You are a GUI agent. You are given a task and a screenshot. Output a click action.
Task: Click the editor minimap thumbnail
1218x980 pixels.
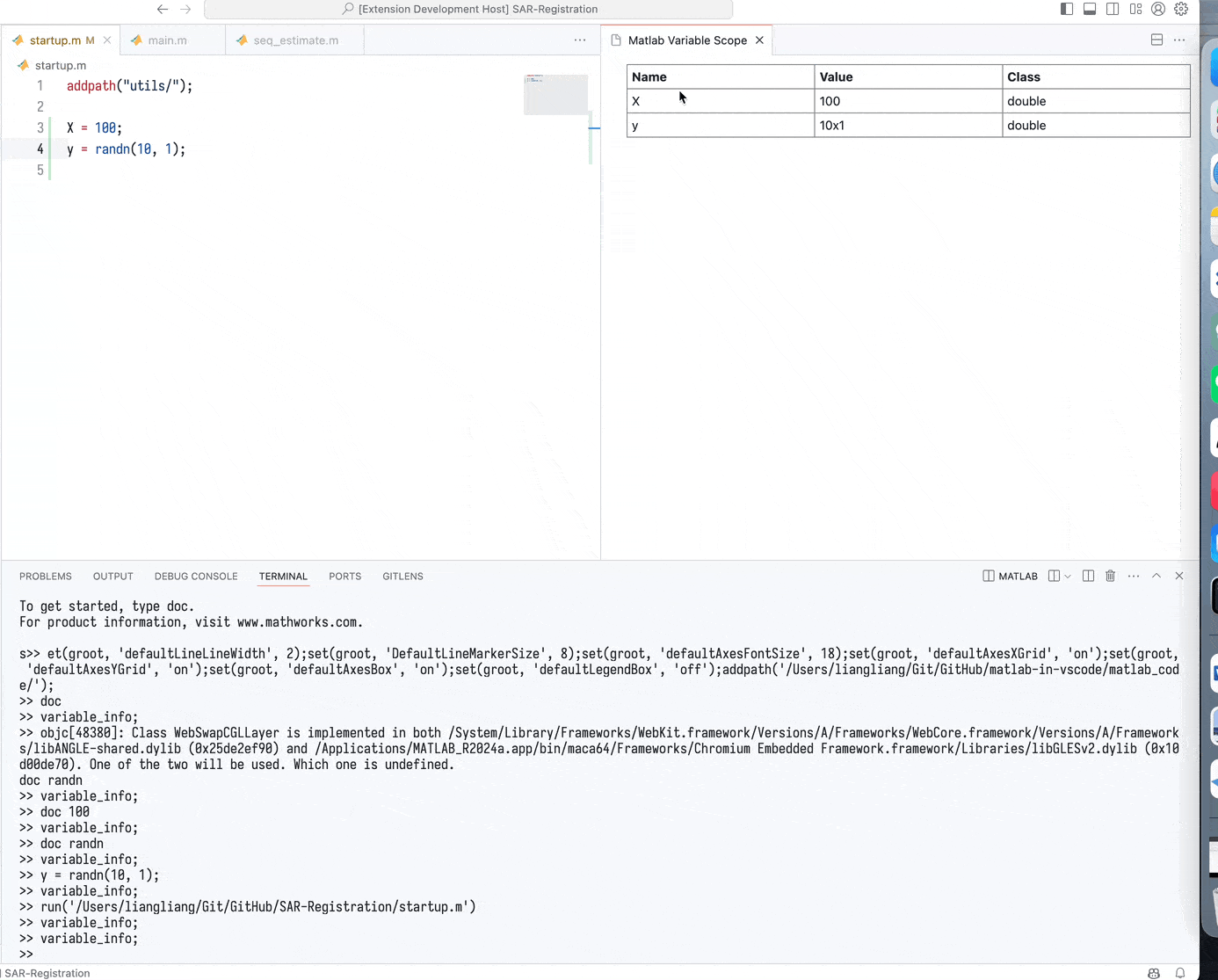555,94
